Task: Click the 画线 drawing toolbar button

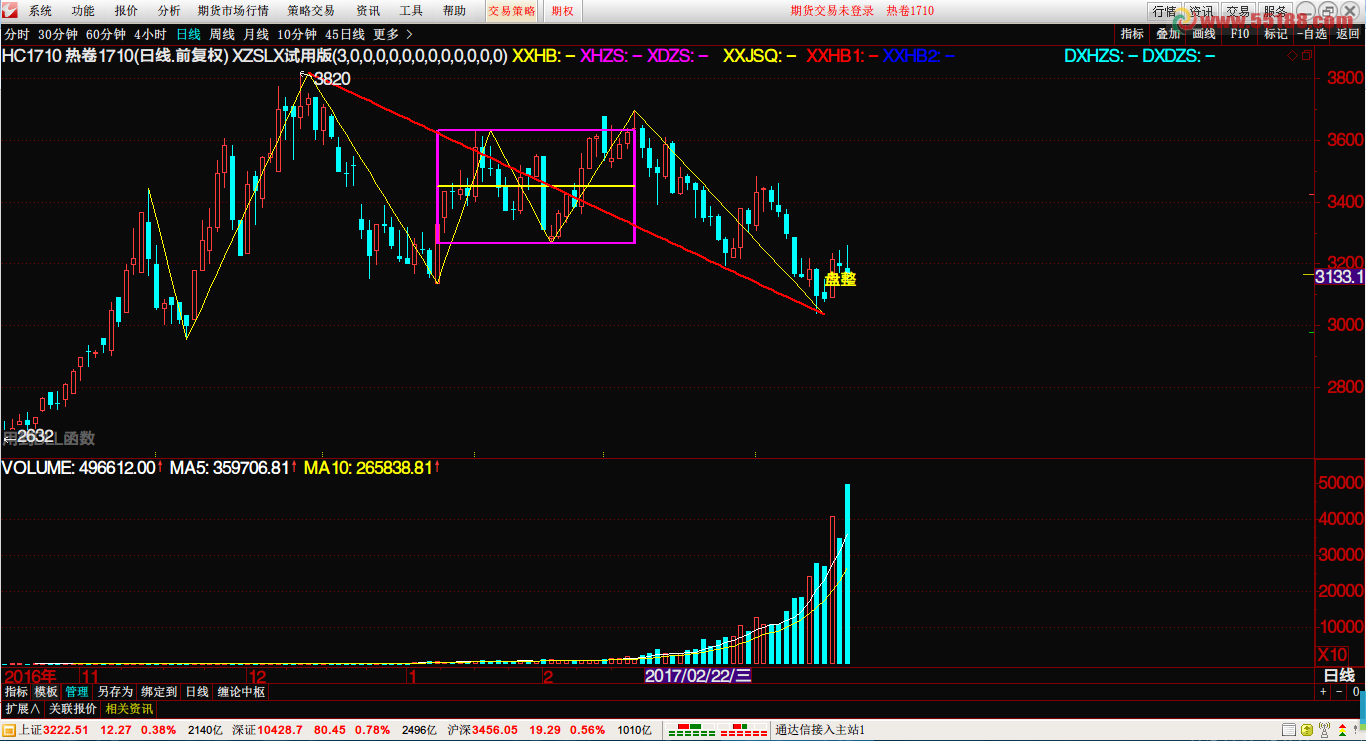Action: 1204,34
